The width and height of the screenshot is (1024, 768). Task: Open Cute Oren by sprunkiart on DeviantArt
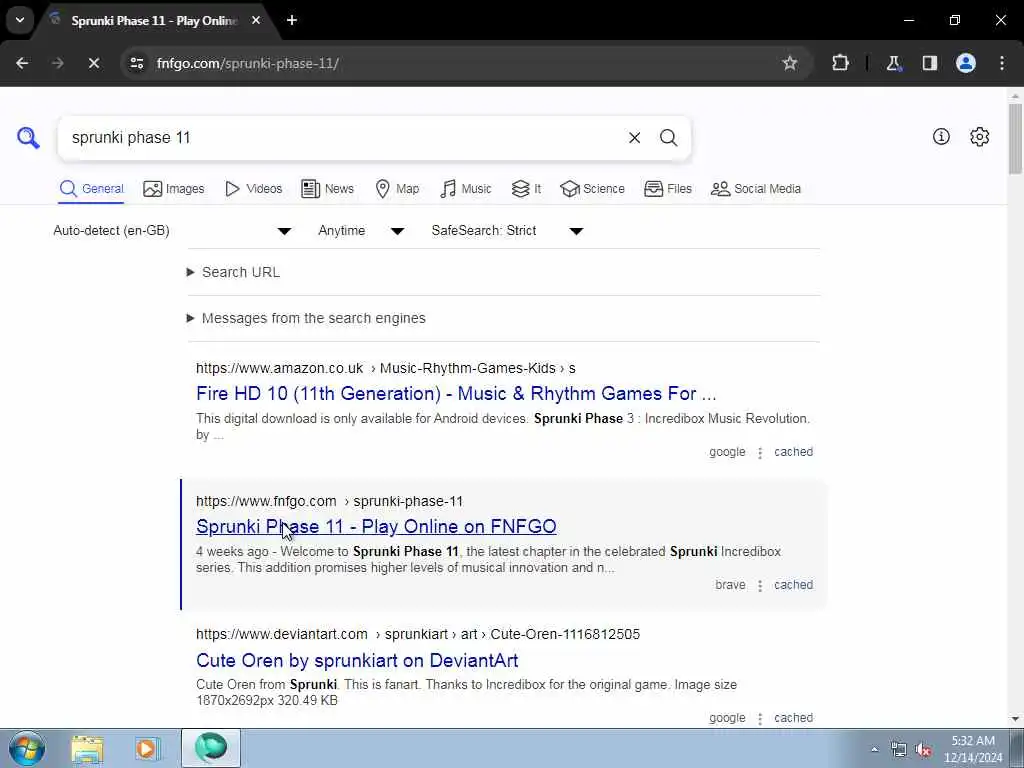pyautogui.click(x=357, y=660)
